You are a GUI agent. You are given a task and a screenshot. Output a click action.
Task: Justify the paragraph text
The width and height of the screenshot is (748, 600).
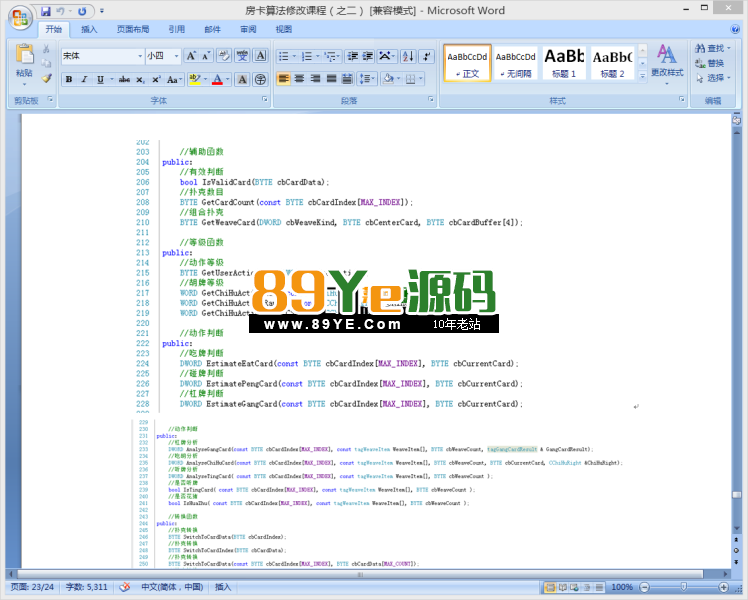[332, 79]
